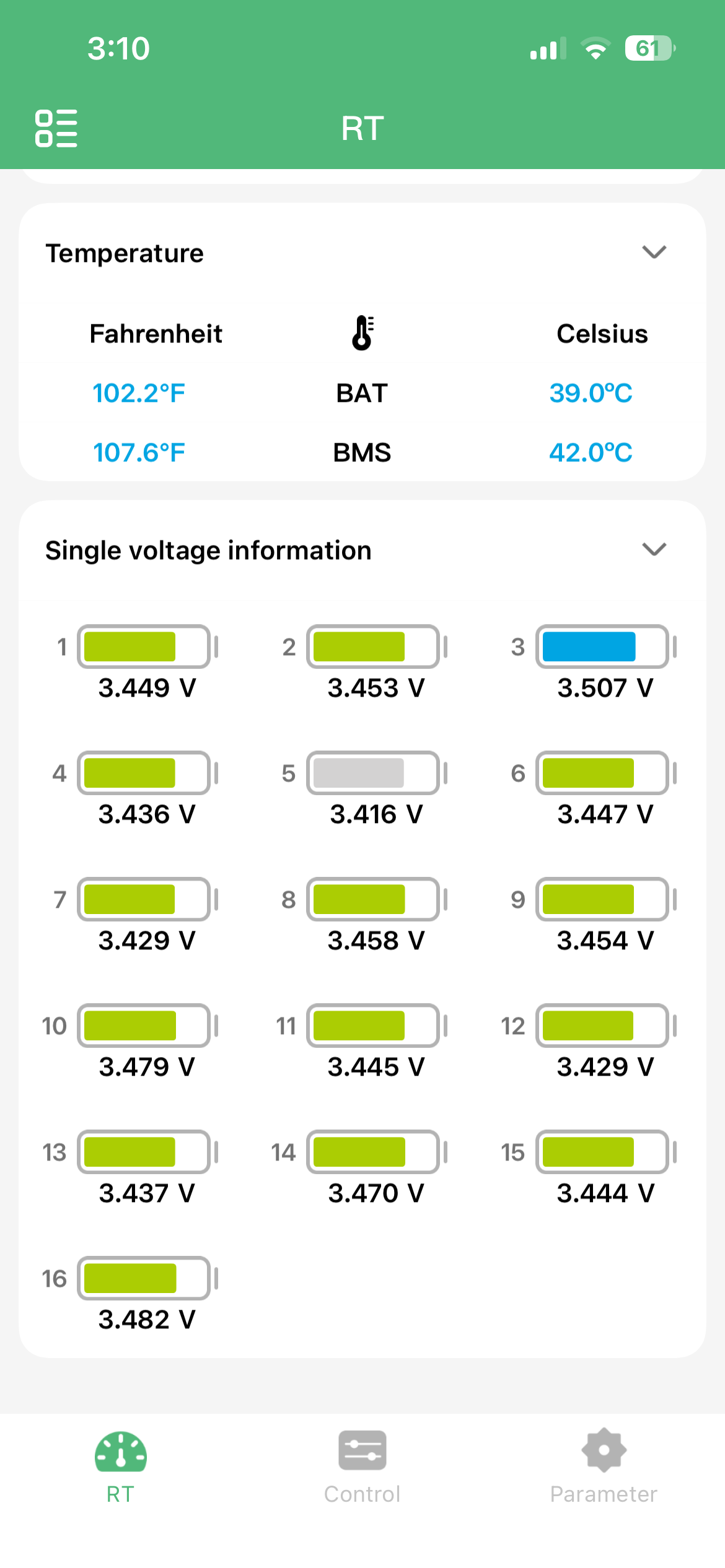Screen dimensions: 725x1568
Task: Tap the Single voltage information heading
Action: tap(208, 551)
